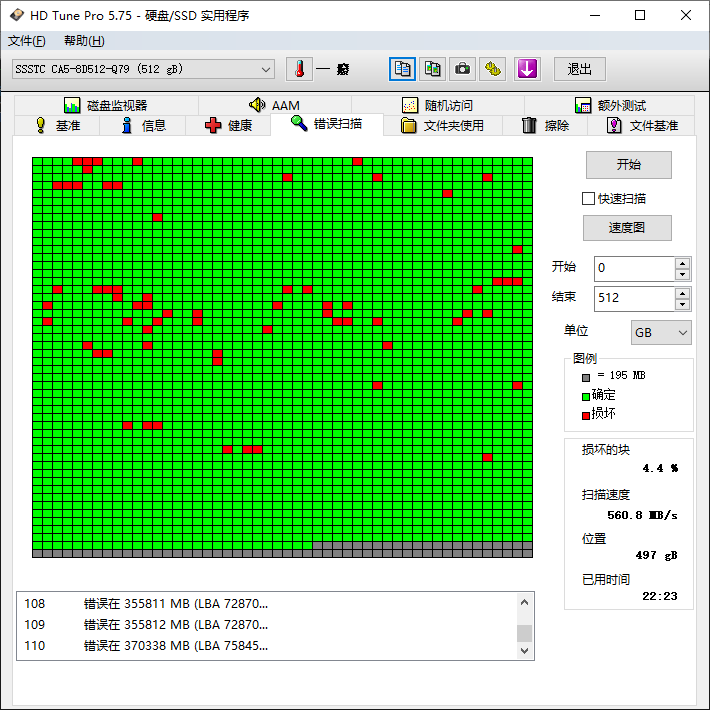Enable the 快速扫描 checkbox
The height and width of the screenshot is (710, 710).
click(589, 199)
